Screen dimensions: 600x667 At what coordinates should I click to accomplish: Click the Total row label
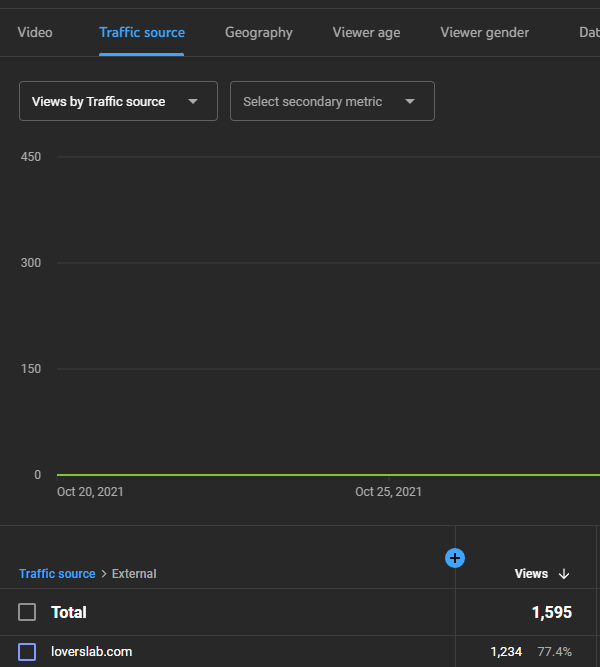69,612
